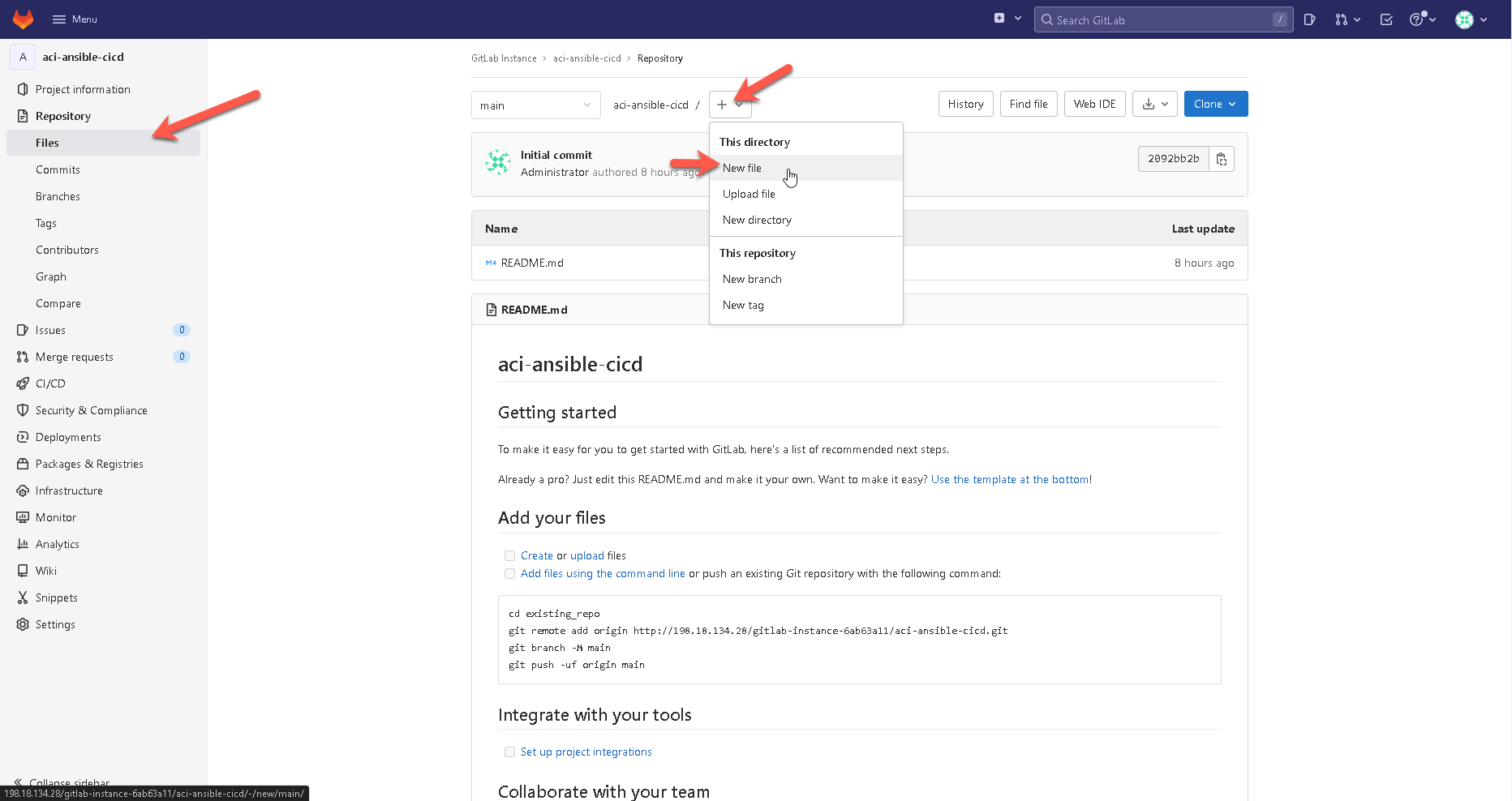Select Files under Repository
The image size is (1512, 801).
tap(103, 143)
